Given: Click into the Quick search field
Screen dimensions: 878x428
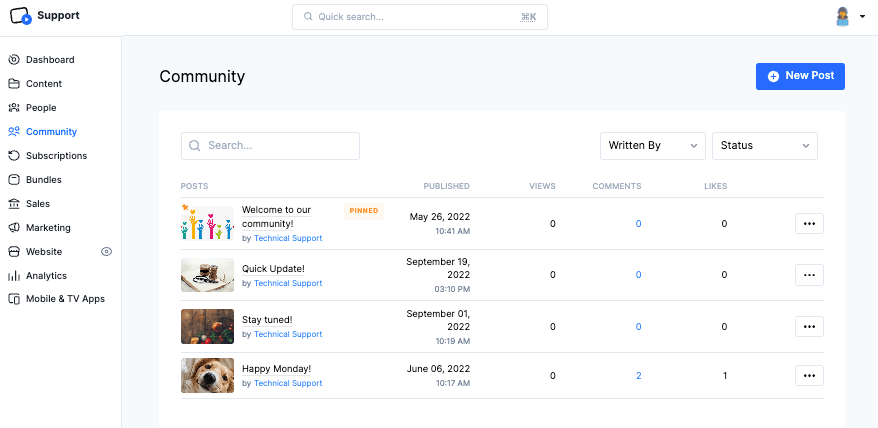Looking at the screenshot, I should tap(419, 17).
